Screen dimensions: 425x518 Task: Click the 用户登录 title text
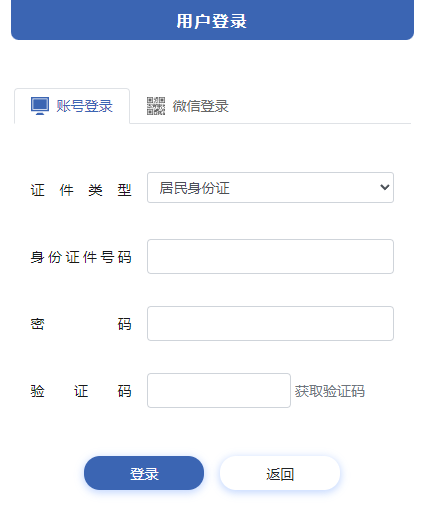tap(212, 21)
